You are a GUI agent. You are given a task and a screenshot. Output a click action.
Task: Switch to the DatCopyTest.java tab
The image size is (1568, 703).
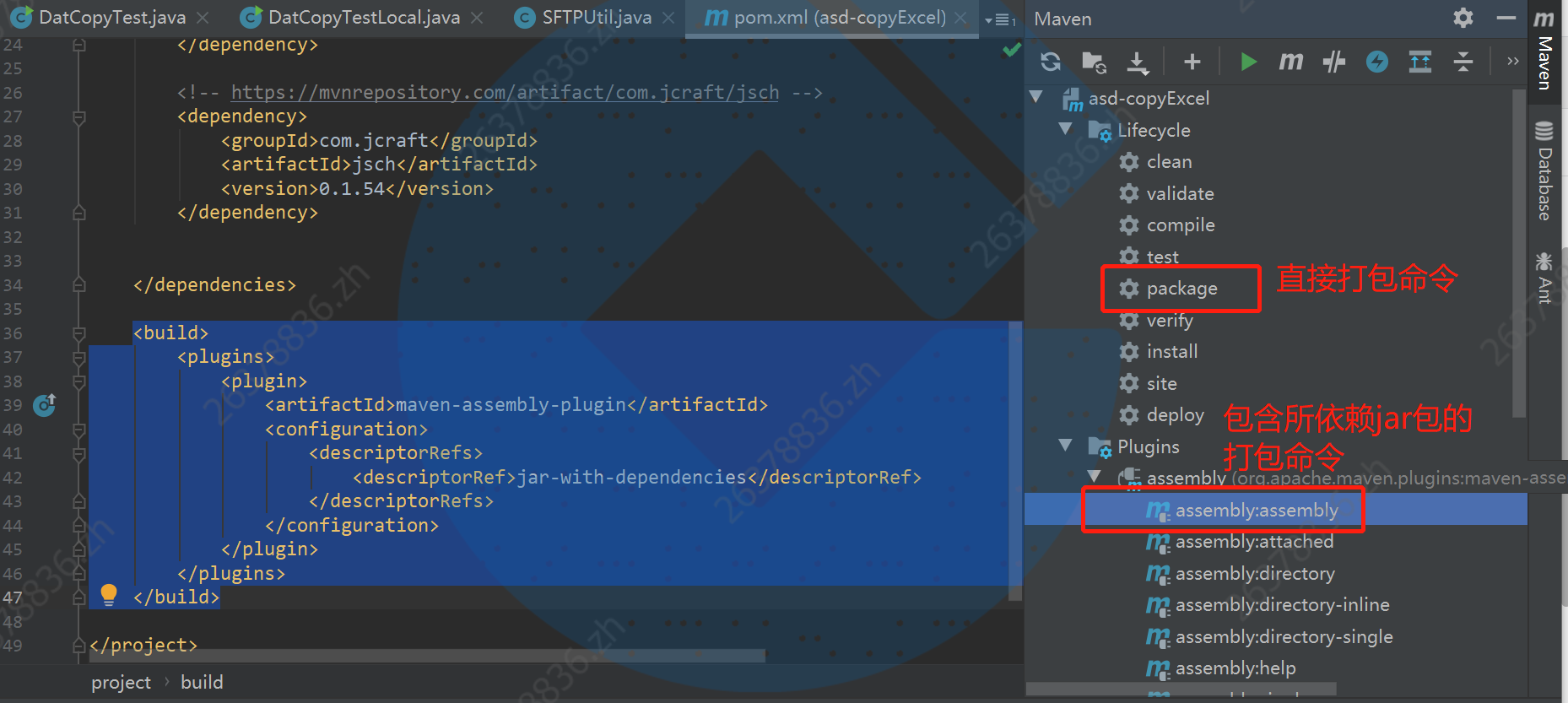click(x=112, y=17)
